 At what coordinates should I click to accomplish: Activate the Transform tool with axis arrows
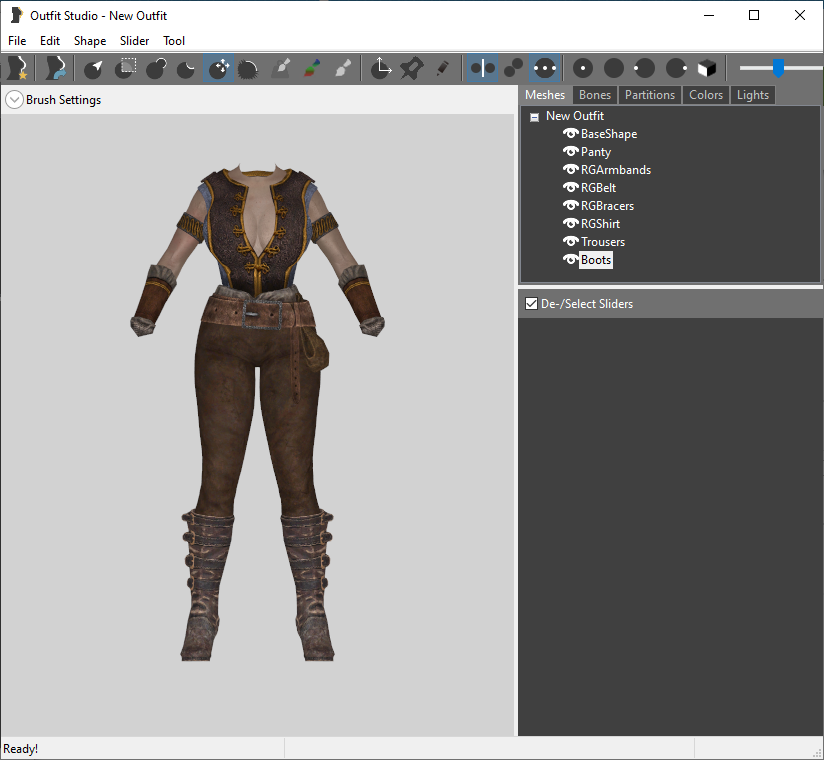pos(380,68)
